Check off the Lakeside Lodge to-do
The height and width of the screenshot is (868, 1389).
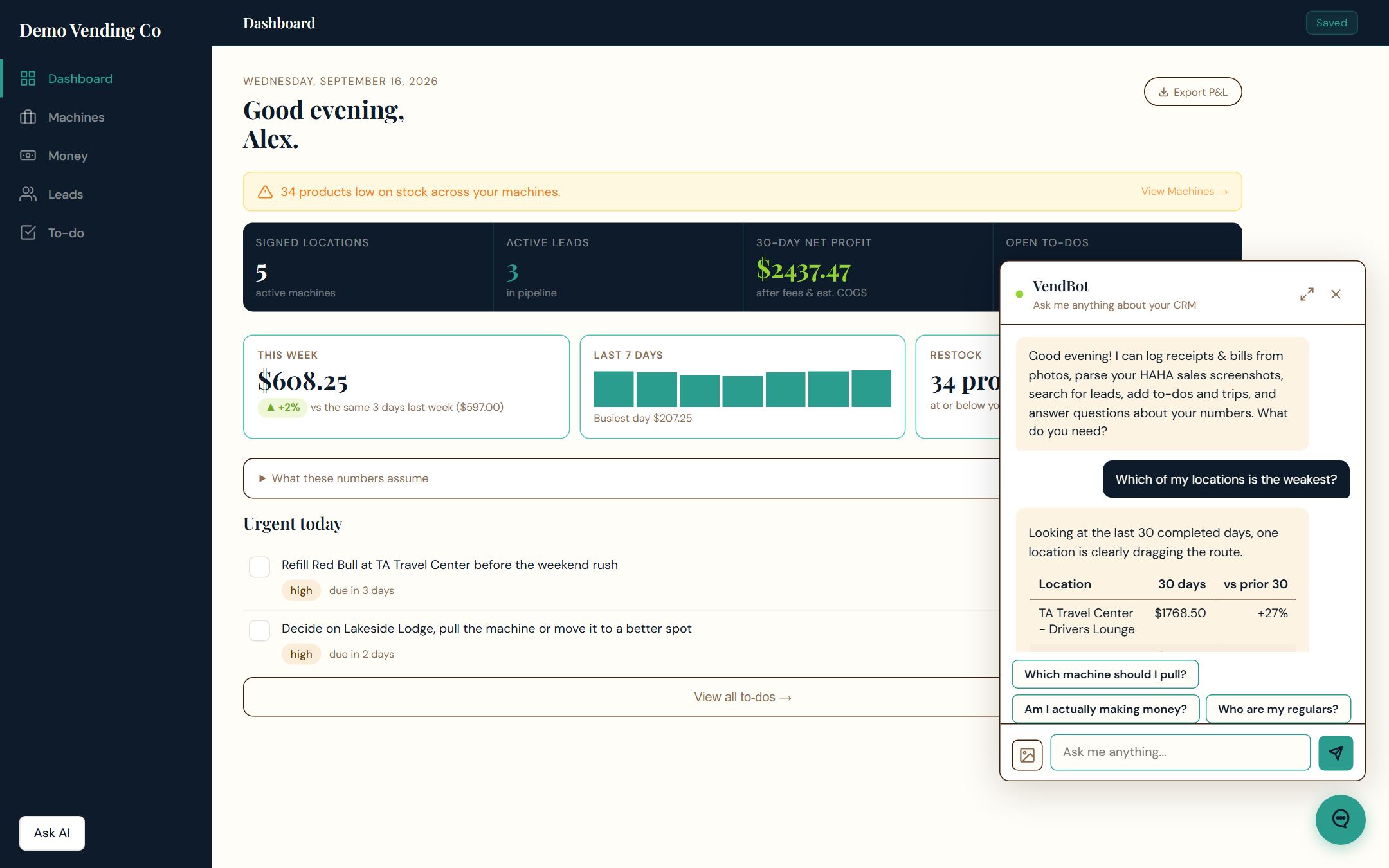pos(259,631)
